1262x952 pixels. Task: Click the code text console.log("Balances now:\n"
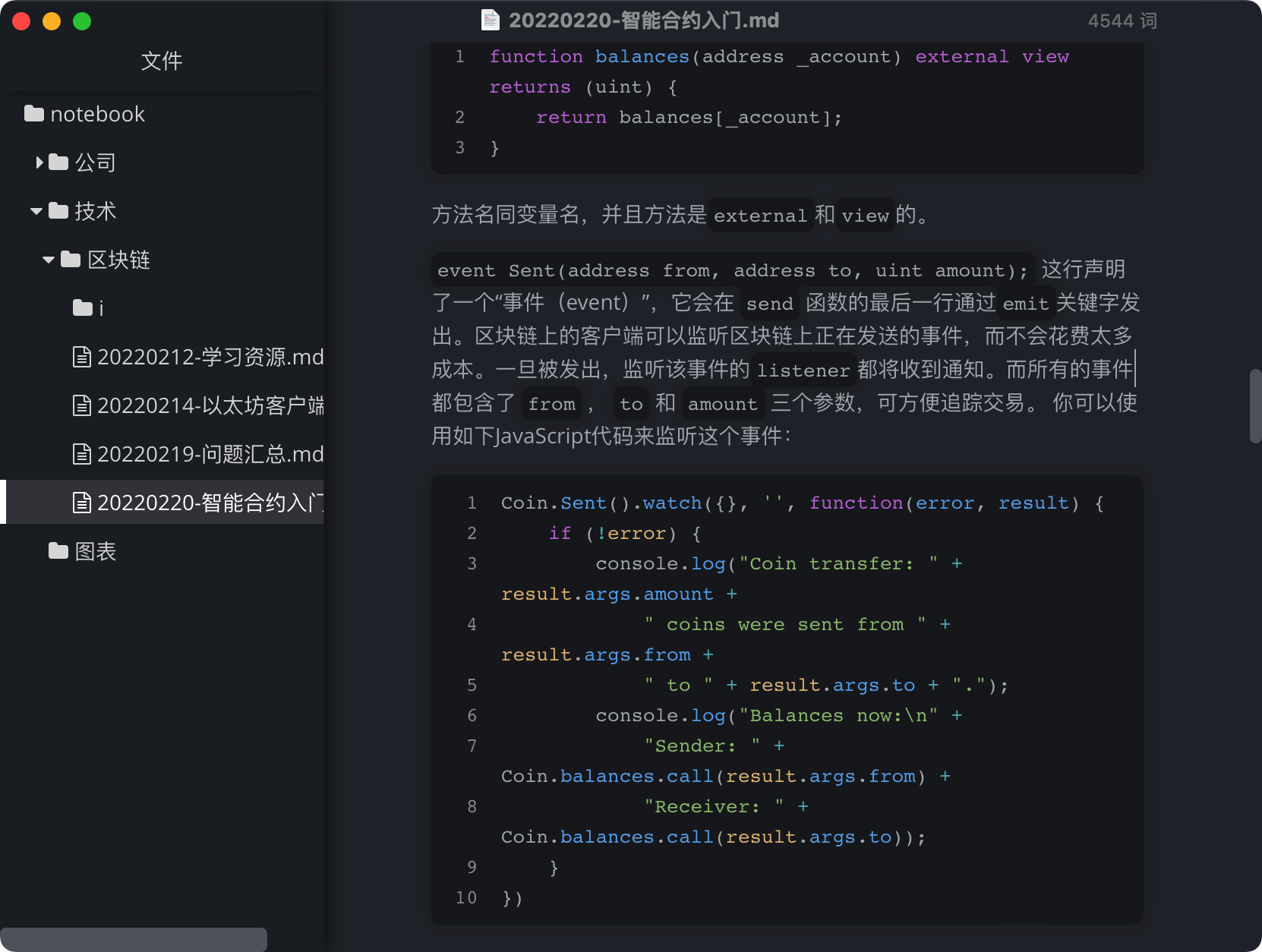[x=767, y=715]
